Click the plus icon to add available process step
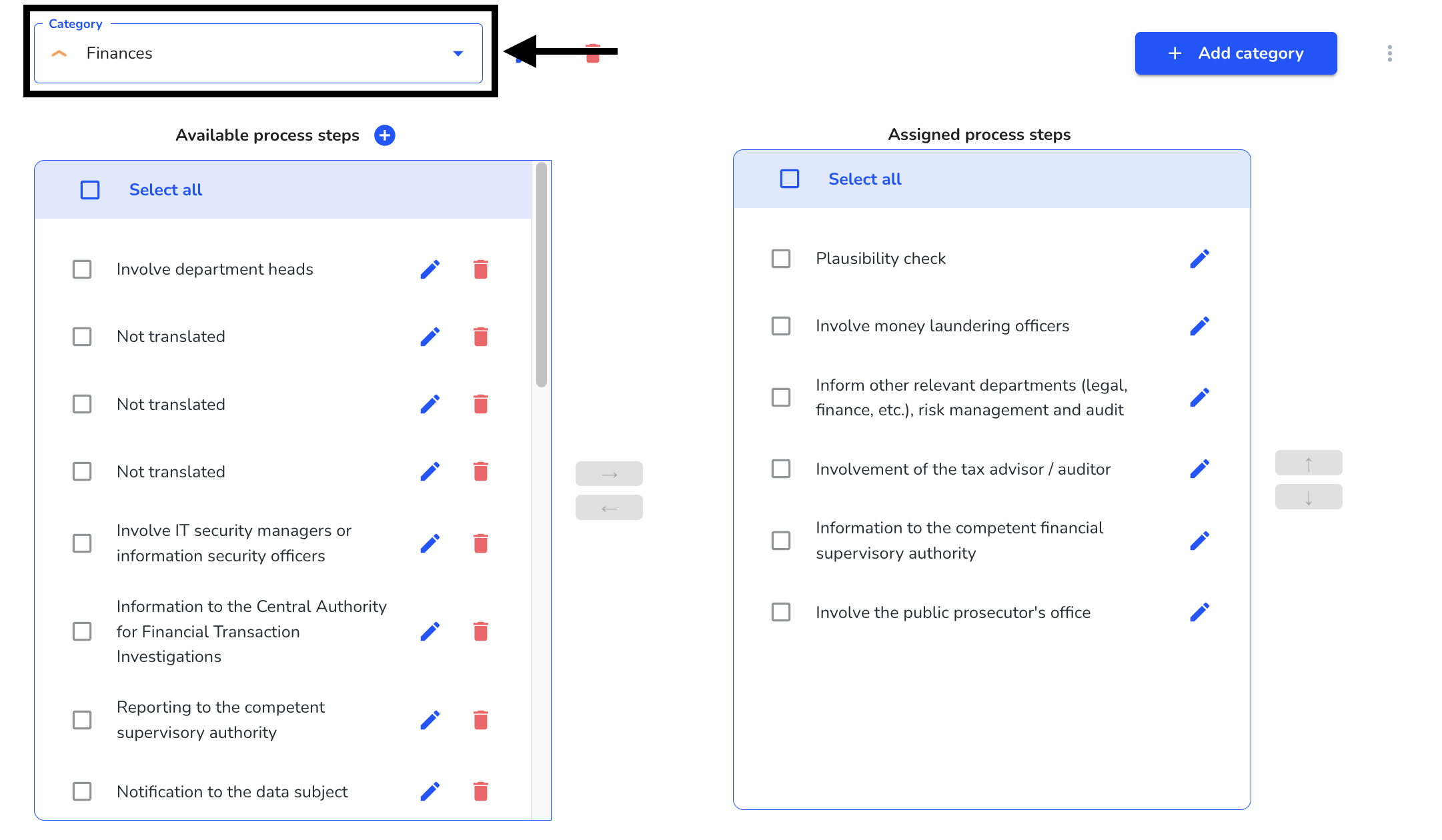Image resolution: width=1442 pixels, height=840 pixels. click(x=385, y=135)
